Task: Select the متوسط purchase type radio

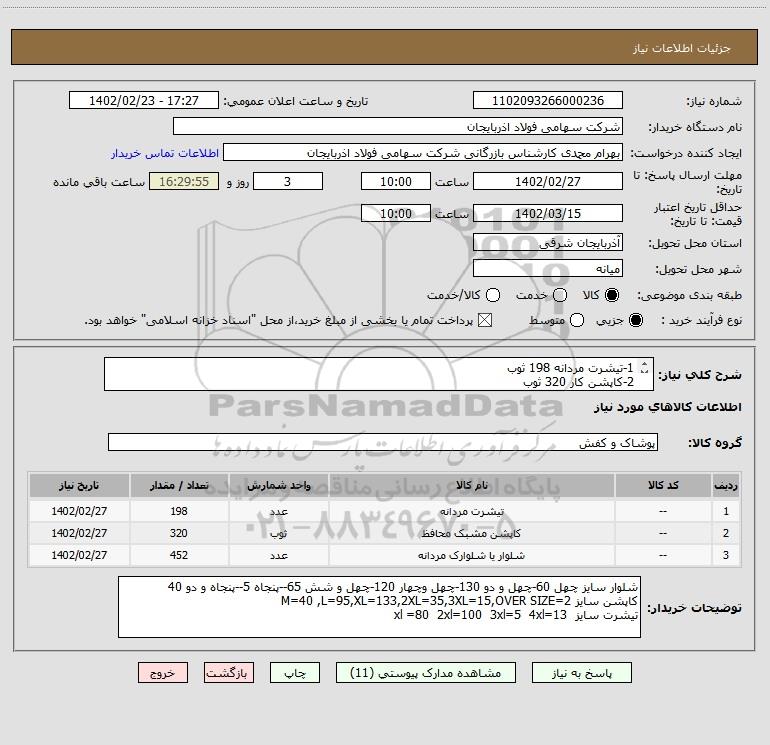Action: [x=577, y=321]
